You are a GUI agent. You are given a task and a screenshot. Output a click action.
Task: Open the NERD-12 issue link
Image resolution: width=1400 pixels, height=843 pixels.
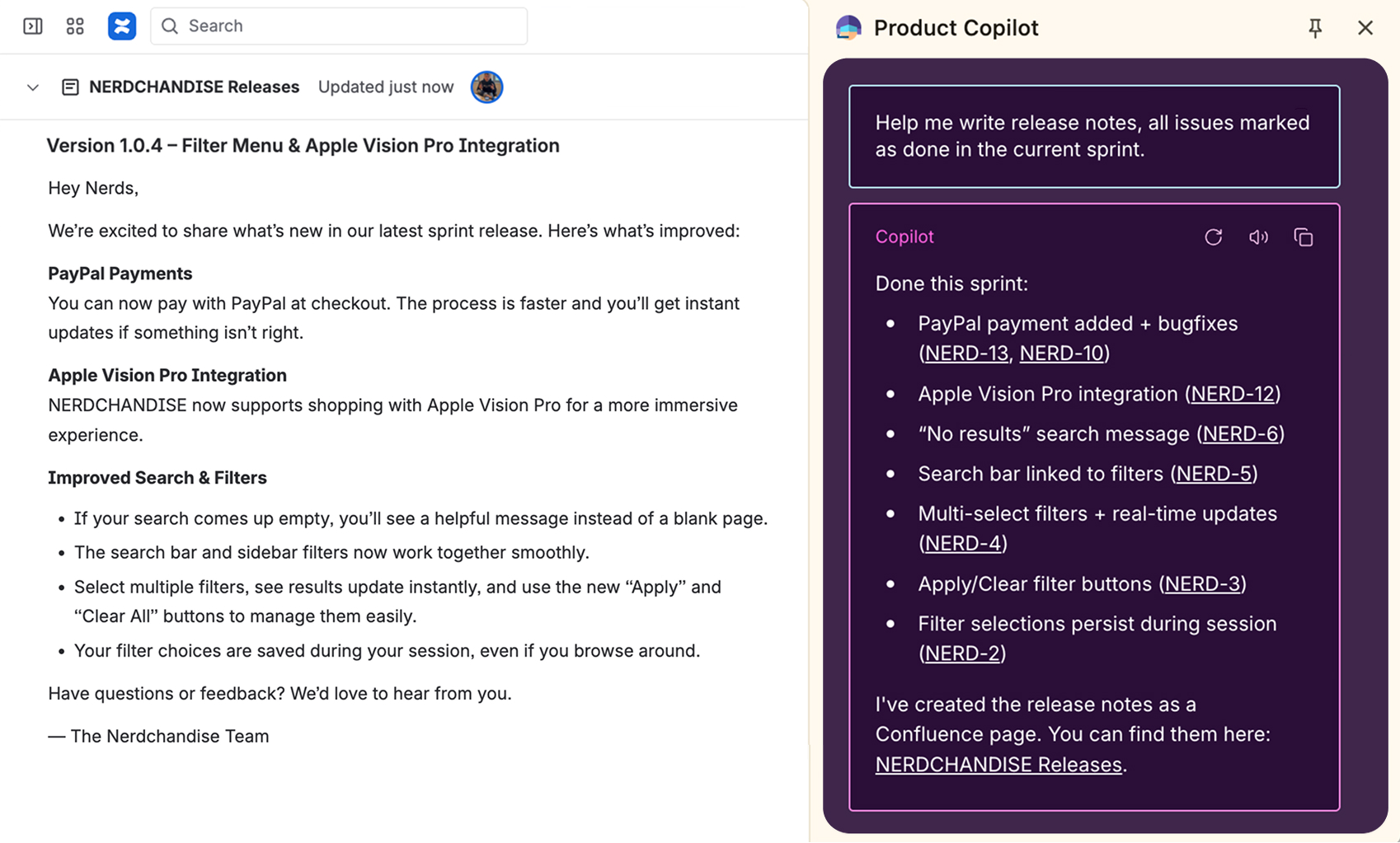1233,394
